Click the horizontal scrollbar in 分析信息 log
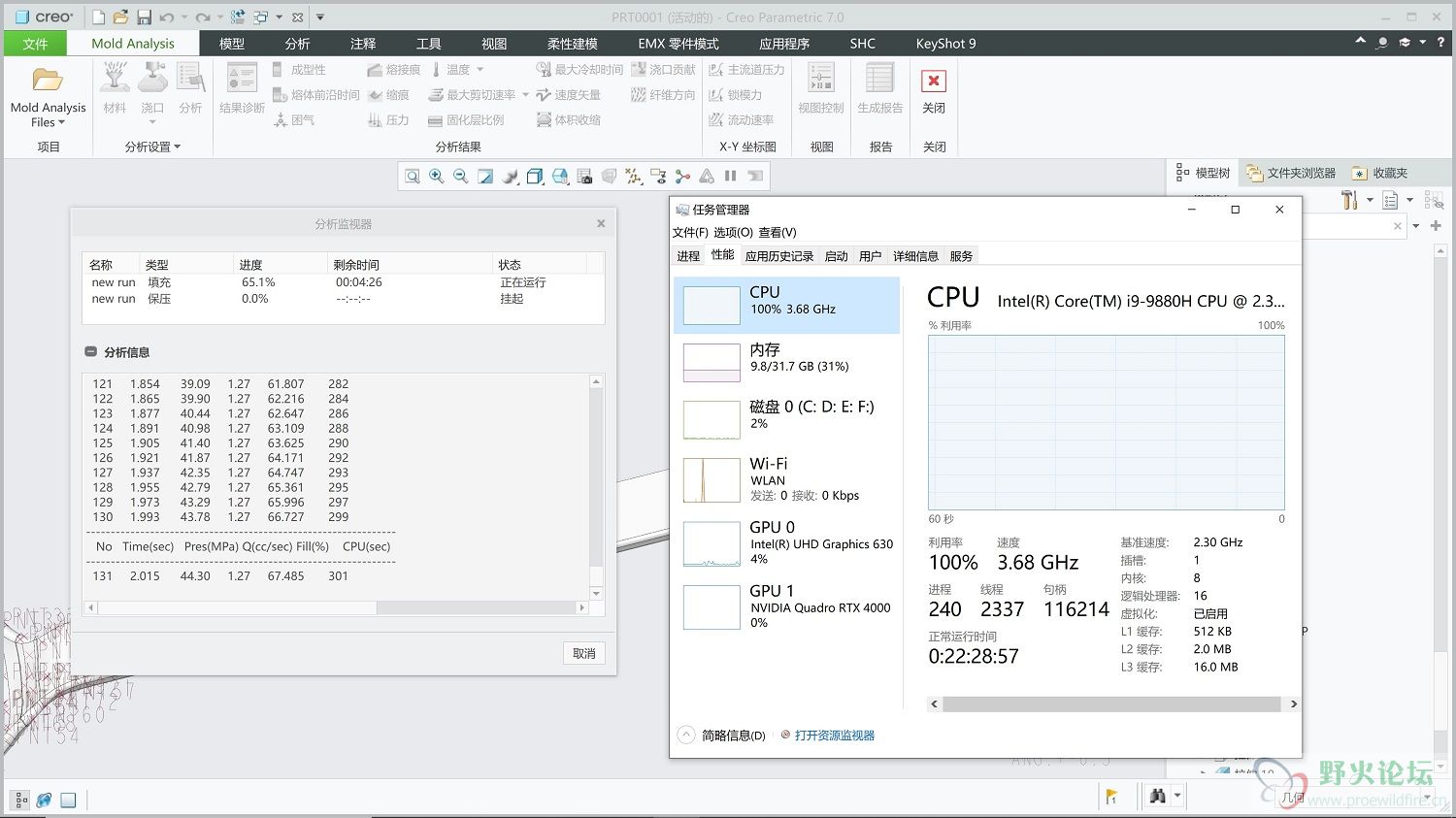This screenshot has height=818, width=1456. click(x=237, y=607)
